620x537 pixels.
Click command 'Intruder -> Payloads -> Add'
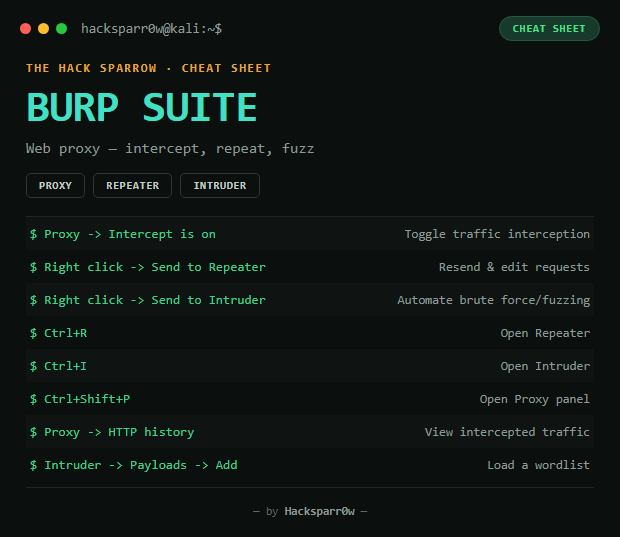pos(134,465)
